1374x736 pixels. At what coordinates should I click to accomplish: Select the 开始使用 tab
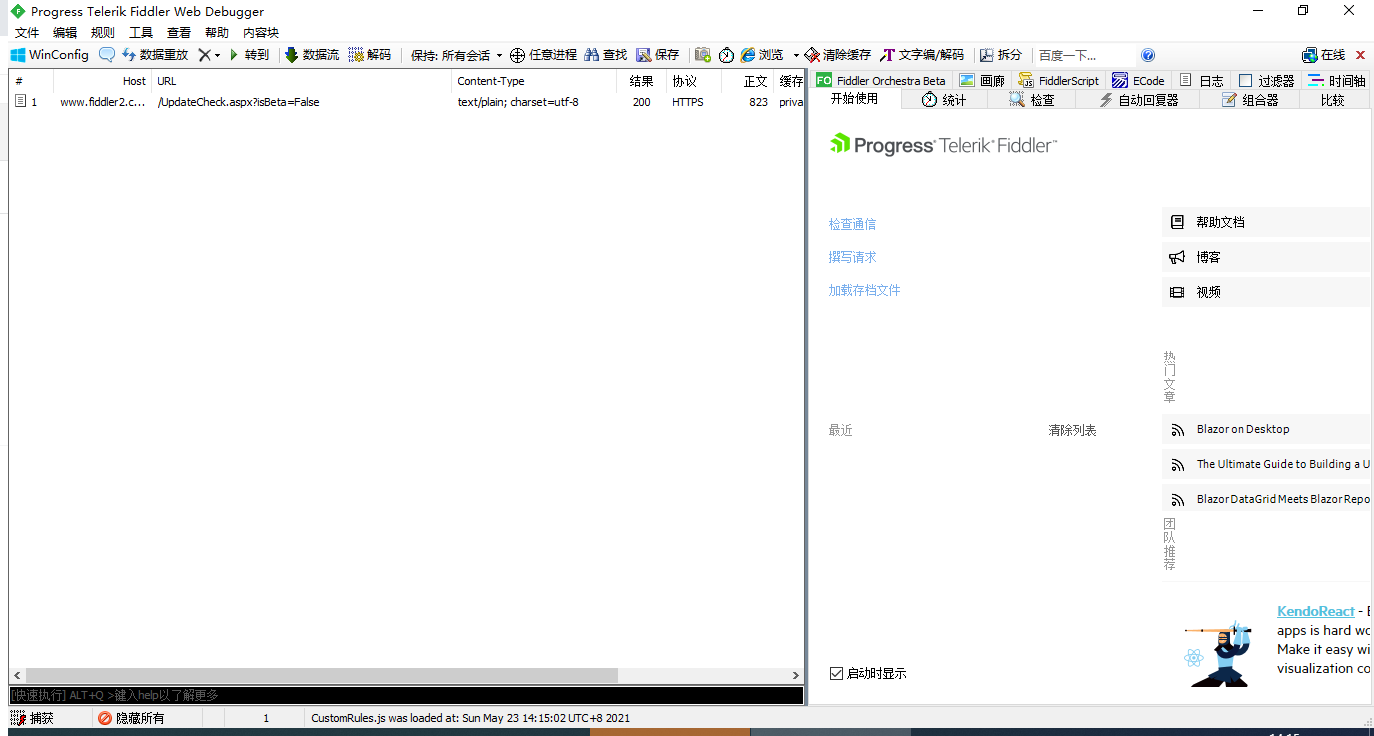855,99
